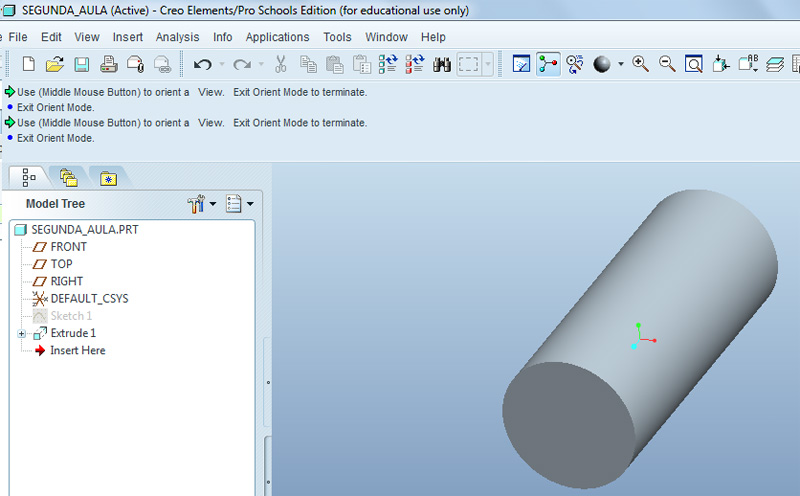Toggle the Orient Mode toolbar button

tap(574, 64)
